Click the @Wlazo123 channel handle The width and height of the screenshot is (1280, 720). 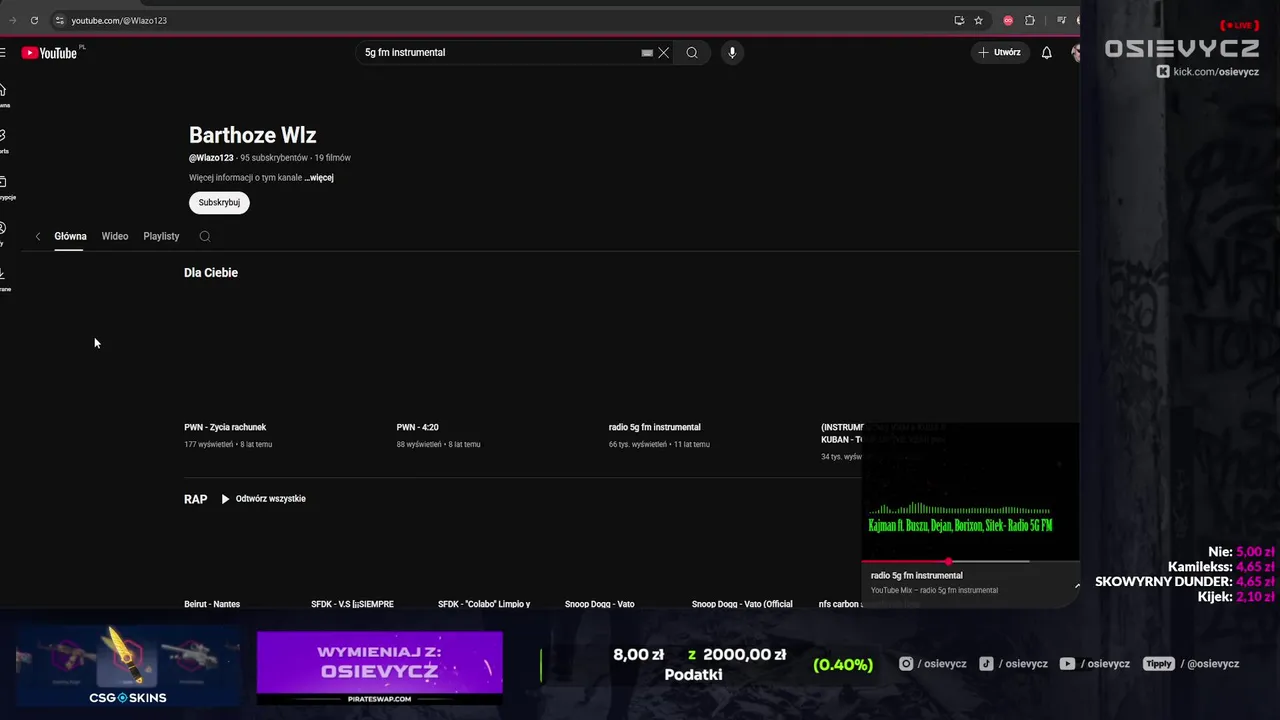pyautogui.click(x=211, y=158)
